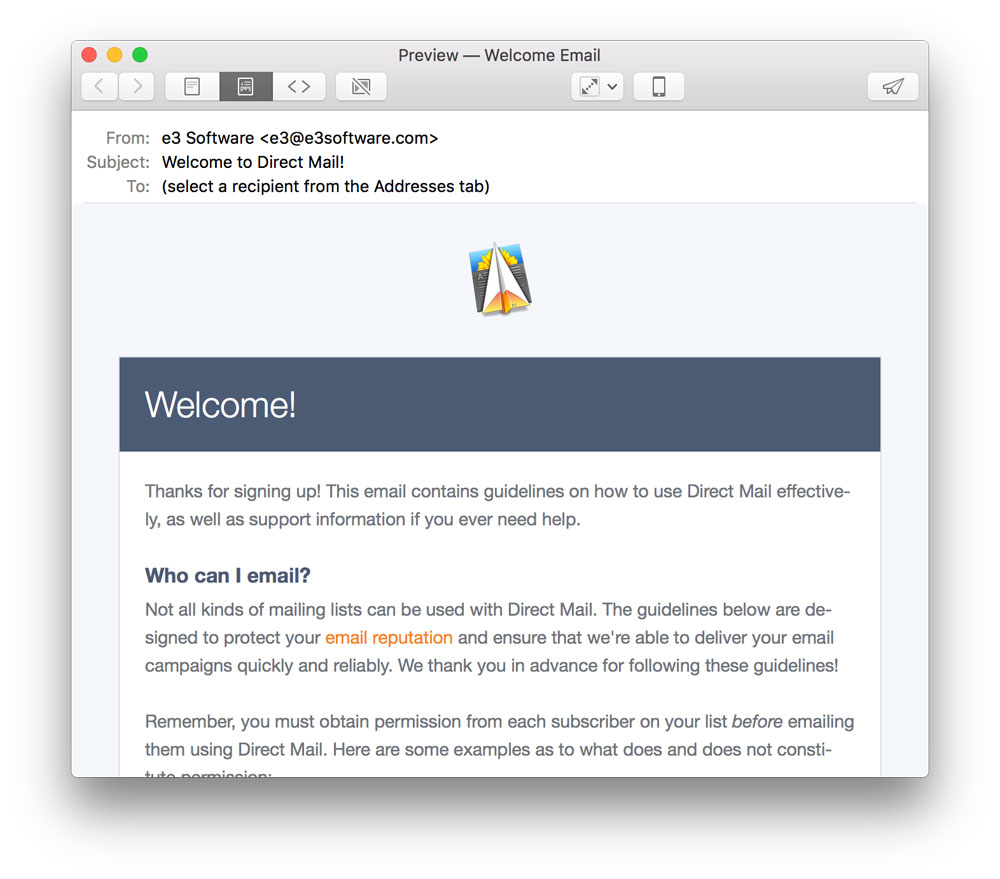Click the Who can I email? heading
This screenshot has width=1000, height=879.
tap(228, 575)
